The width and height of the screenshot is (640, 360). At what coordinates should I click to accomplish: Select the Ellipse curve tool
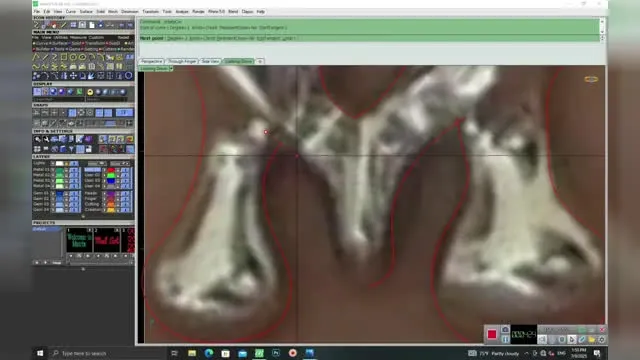[82, 57]
